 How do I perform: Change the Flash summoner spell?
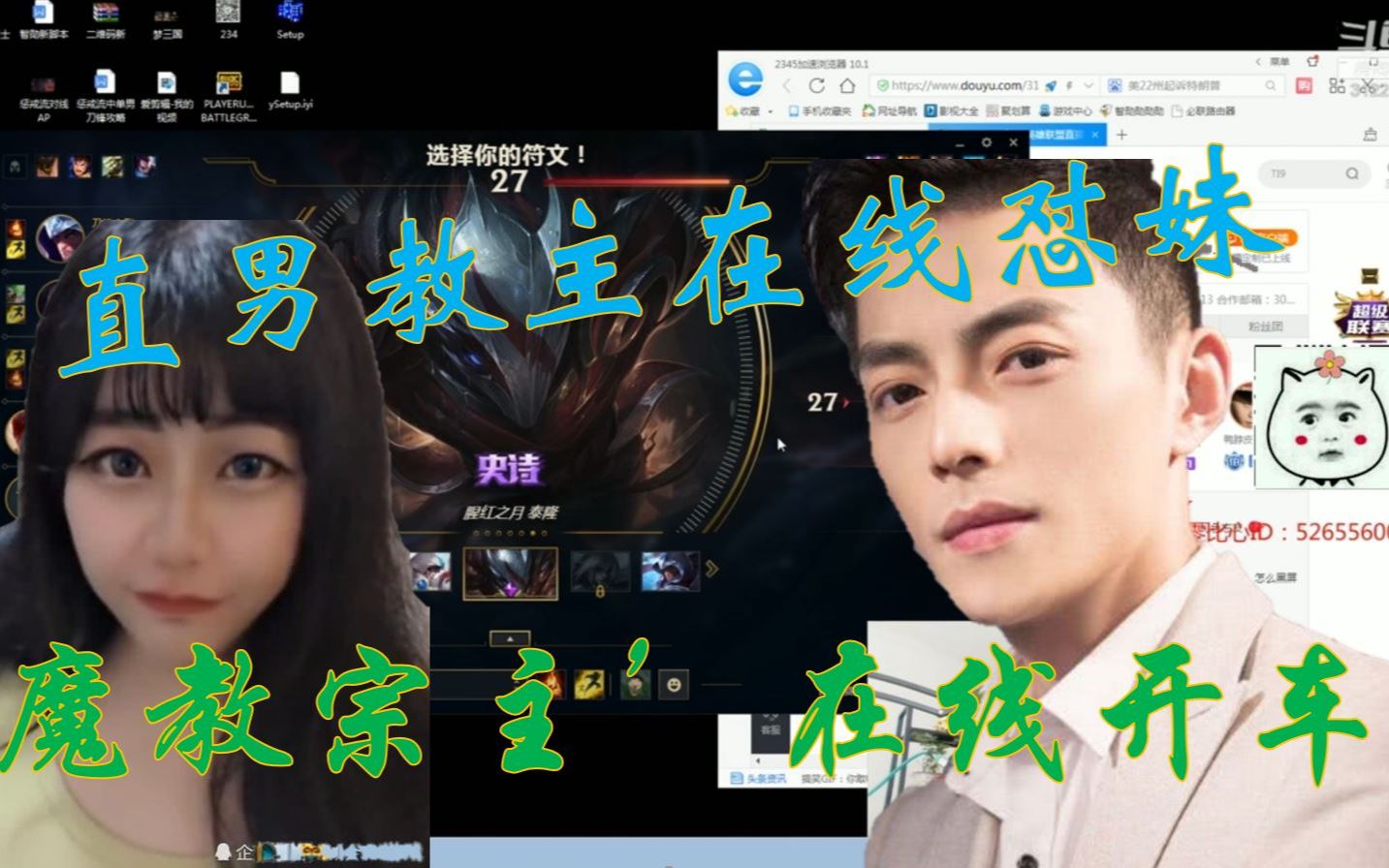[588, 683]
